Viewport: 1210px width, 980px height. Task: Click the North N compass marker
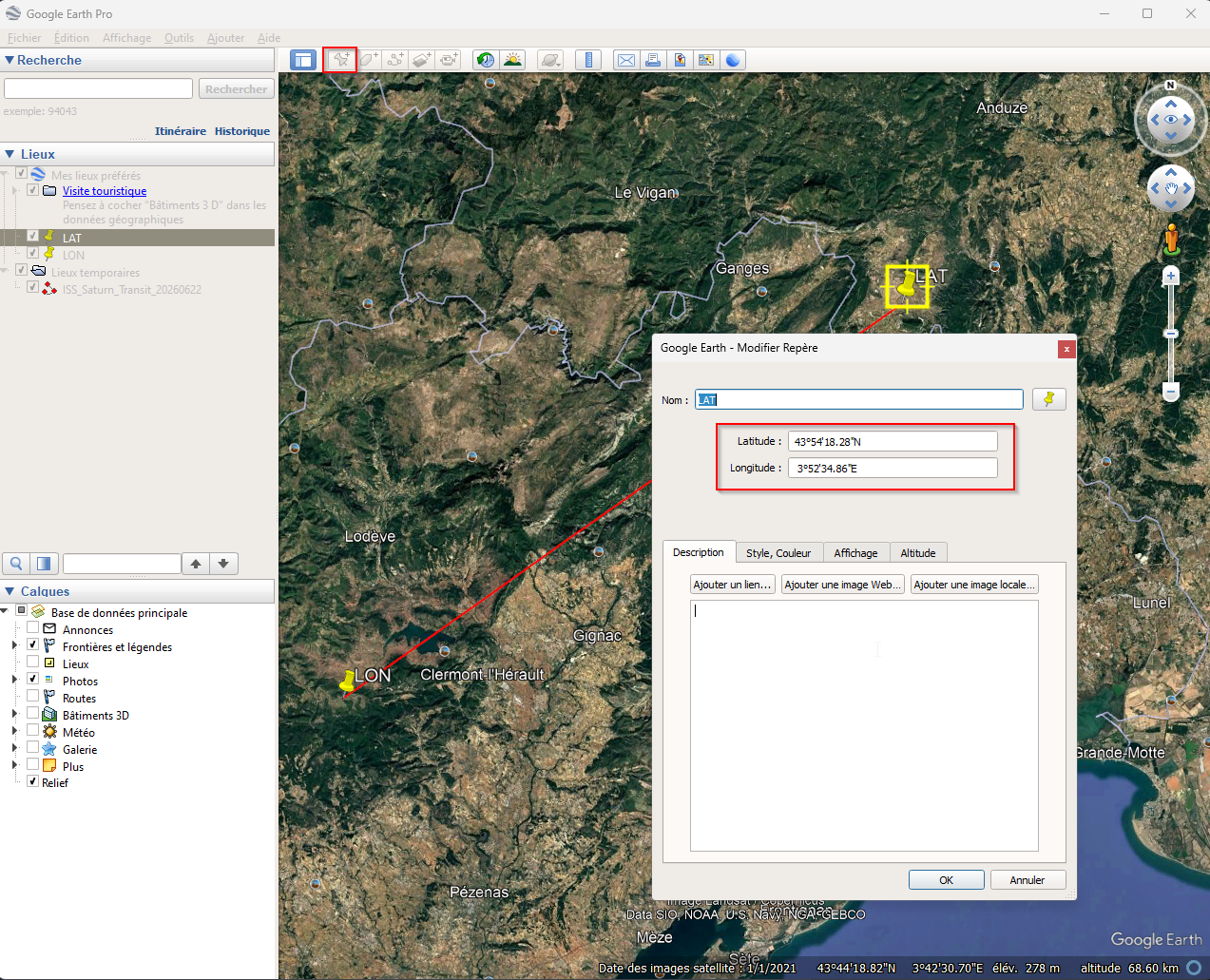tap(1171, 85)
